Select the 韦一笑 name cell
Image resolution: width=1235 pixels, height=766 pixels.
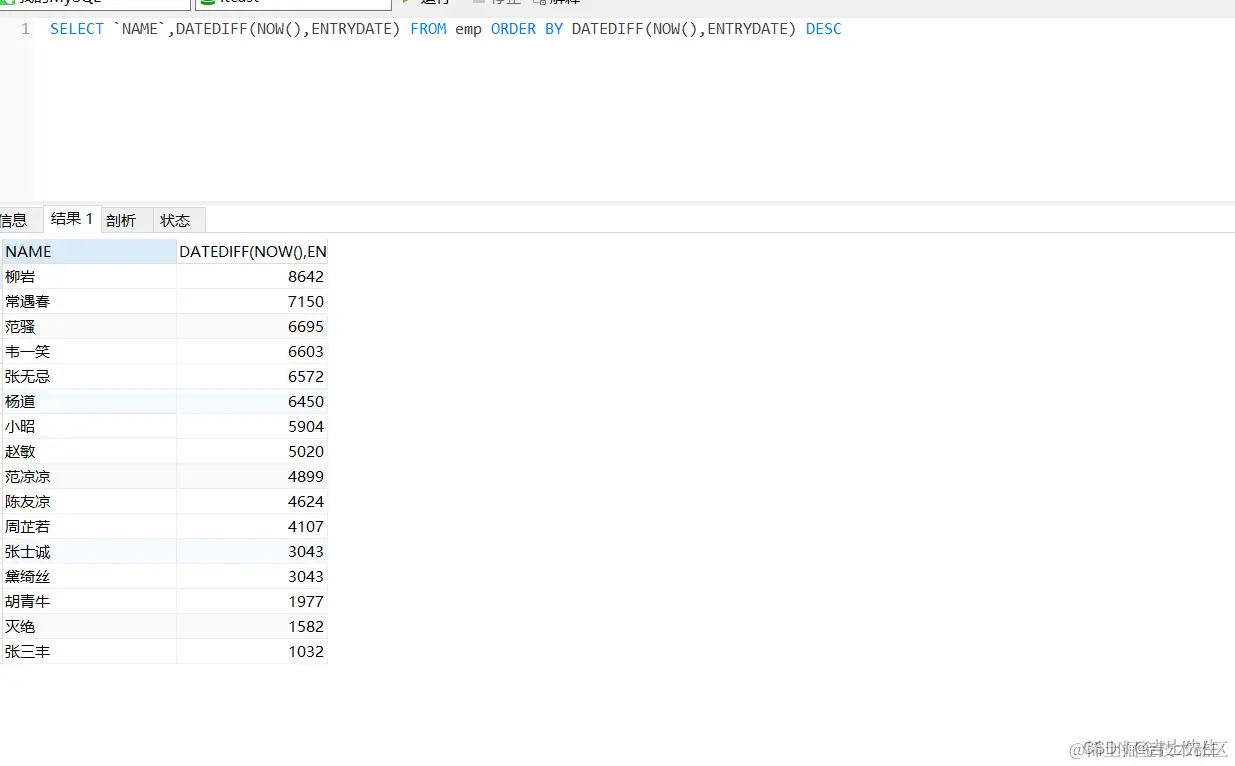coord(89,352)
